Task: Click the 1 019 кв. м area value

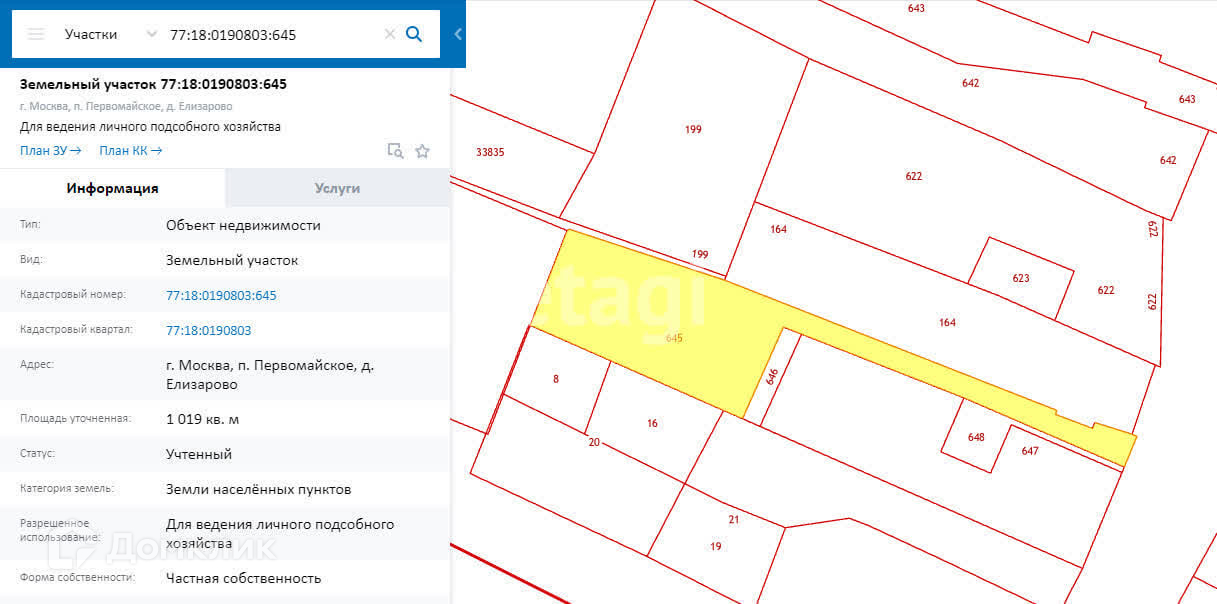Action: tap(202, 419)
